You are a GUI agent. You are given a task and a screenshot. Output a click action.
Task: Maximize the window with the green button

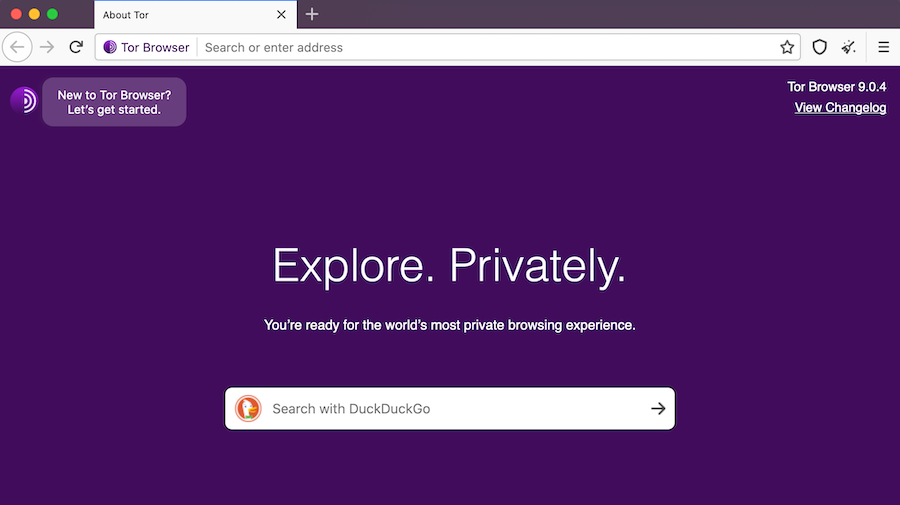[52, 14]
